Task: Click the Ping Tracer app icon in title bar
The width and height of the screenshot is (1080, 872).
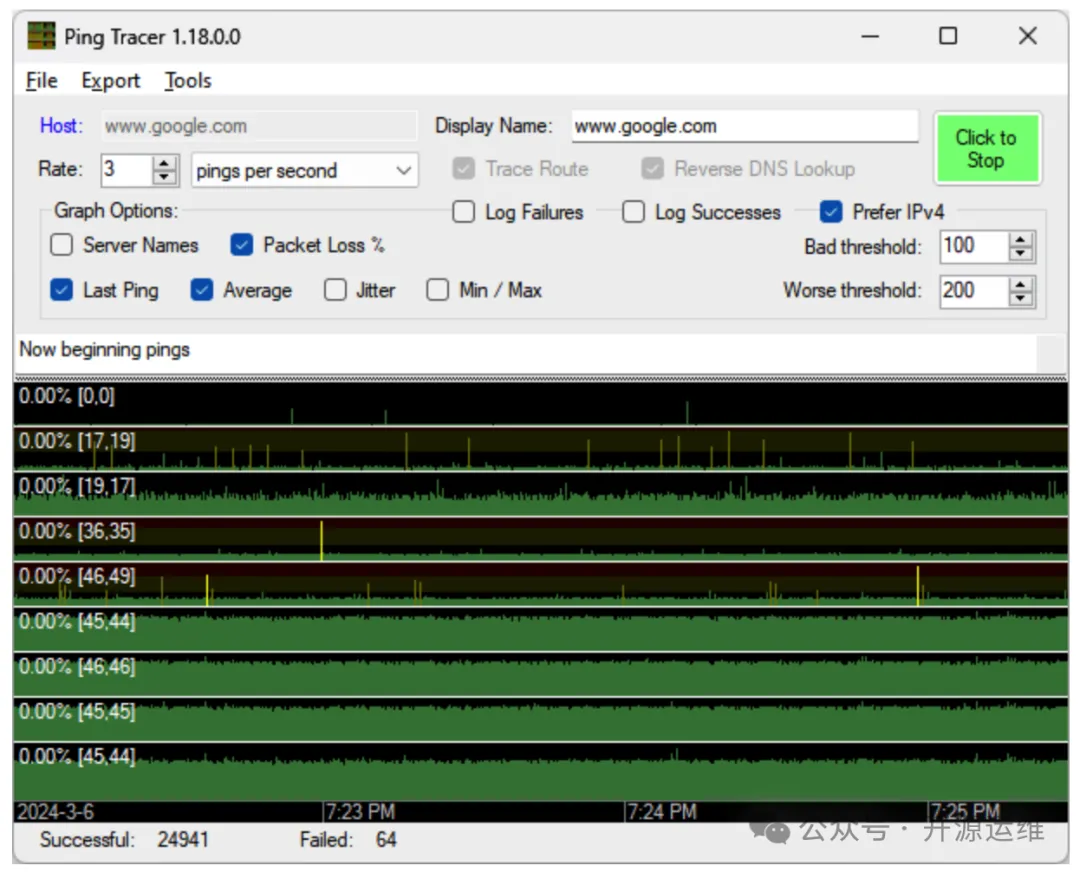Action: click(41, 37)
